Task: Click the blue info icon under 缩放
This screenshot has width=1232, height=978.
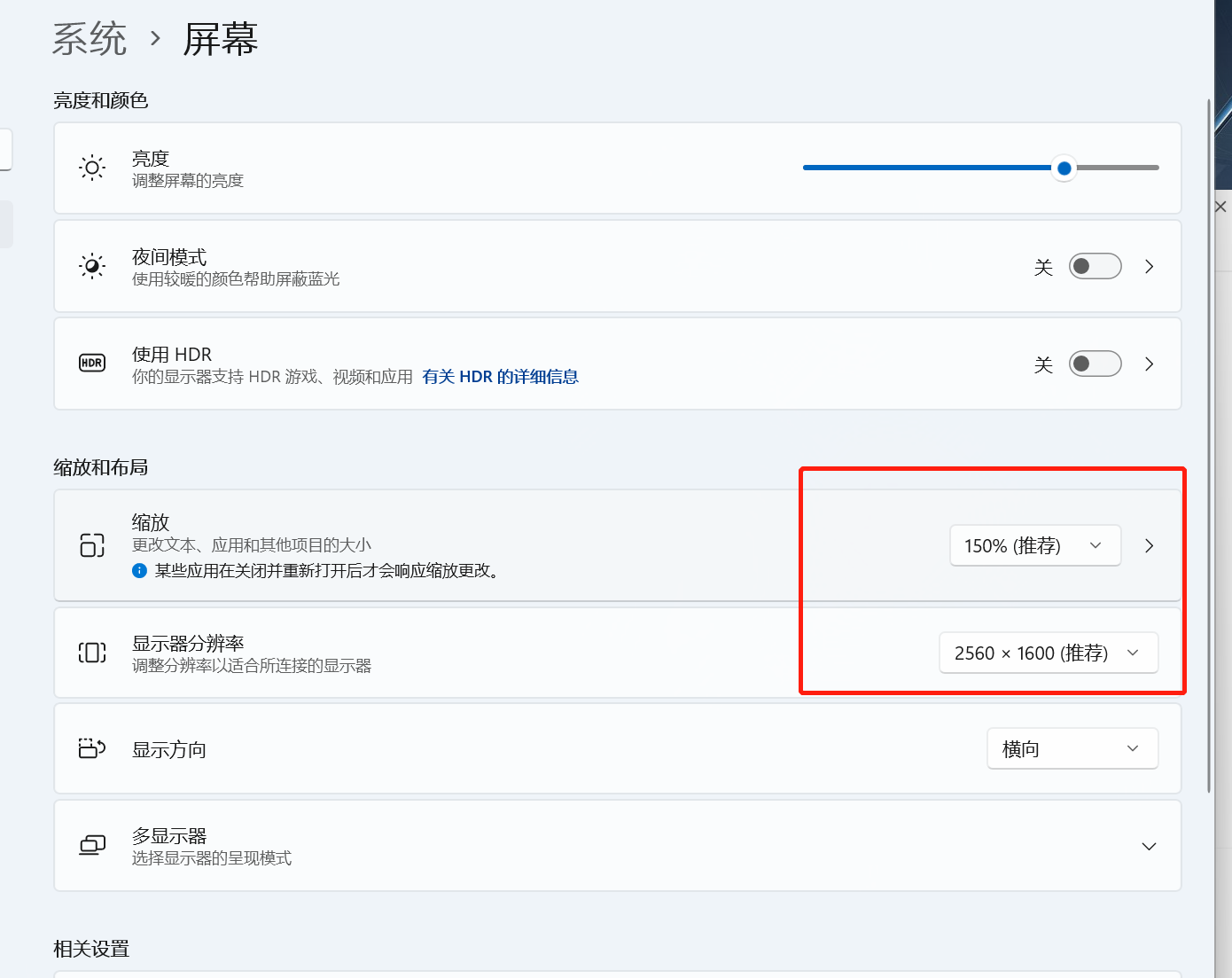Action: 139,571
